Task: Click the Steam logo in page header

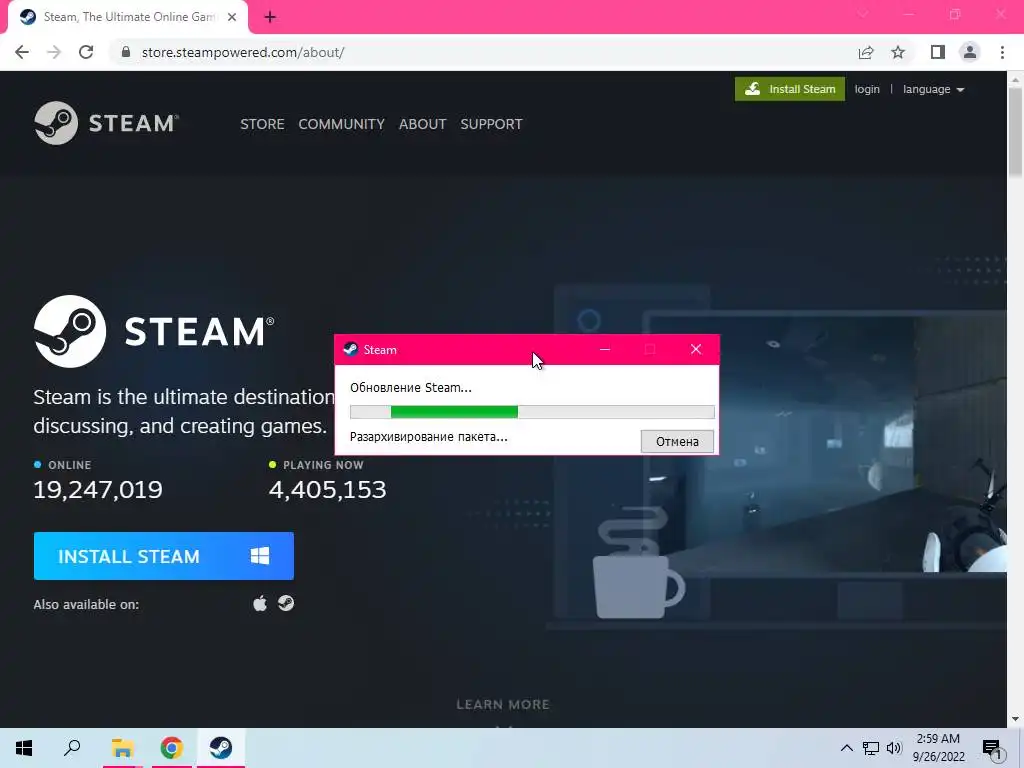Action: pos(106,123)
